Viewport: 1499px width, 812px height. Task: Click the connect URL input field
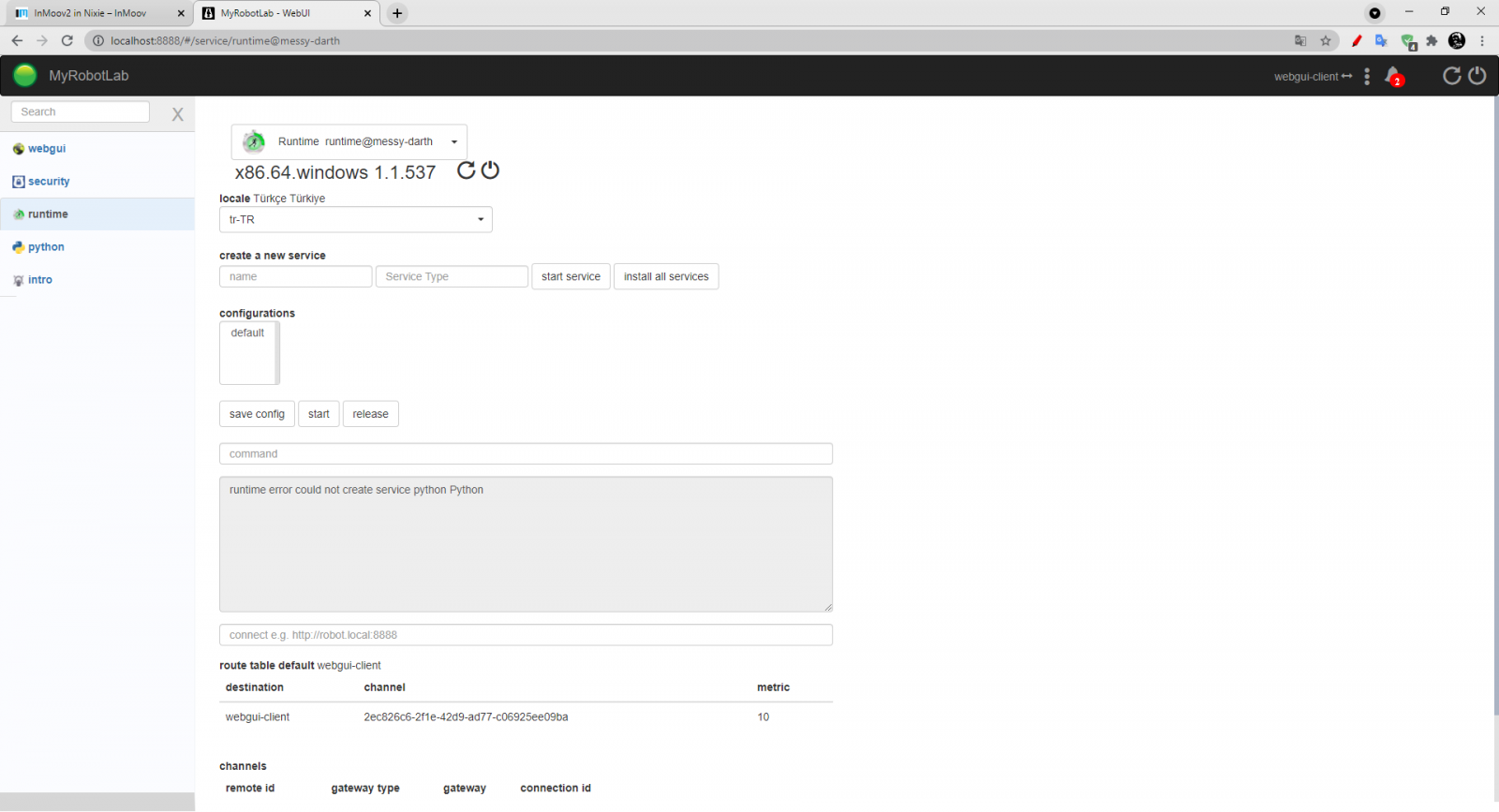click(526, 635)
